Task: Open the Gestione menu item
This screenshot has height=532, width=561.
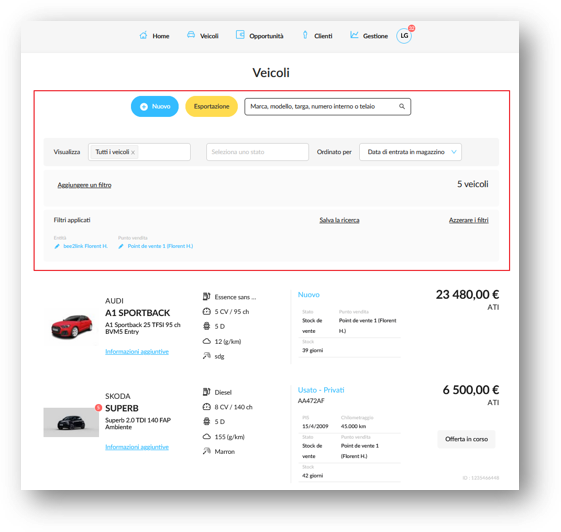Action: [x=369, y=35]
